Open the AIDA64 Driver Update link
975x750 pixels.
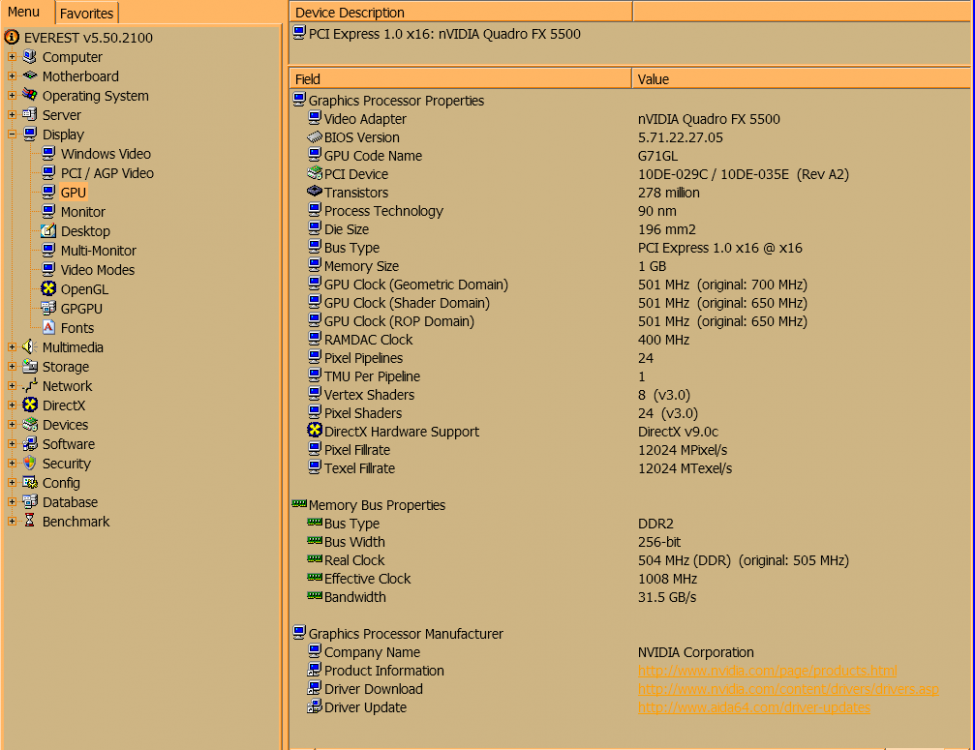(x=753, y=707)
